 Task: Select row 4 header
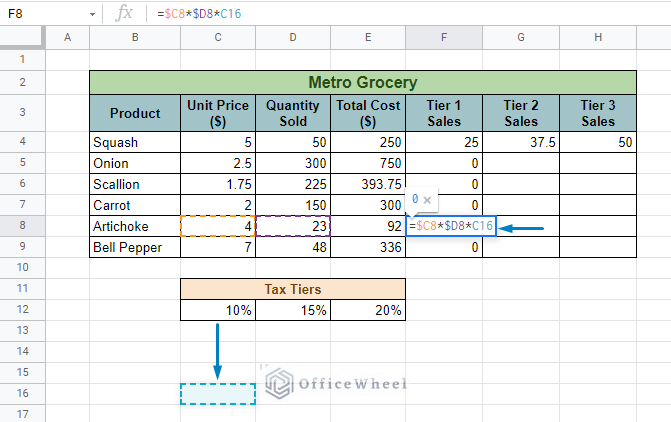[22, 142]
